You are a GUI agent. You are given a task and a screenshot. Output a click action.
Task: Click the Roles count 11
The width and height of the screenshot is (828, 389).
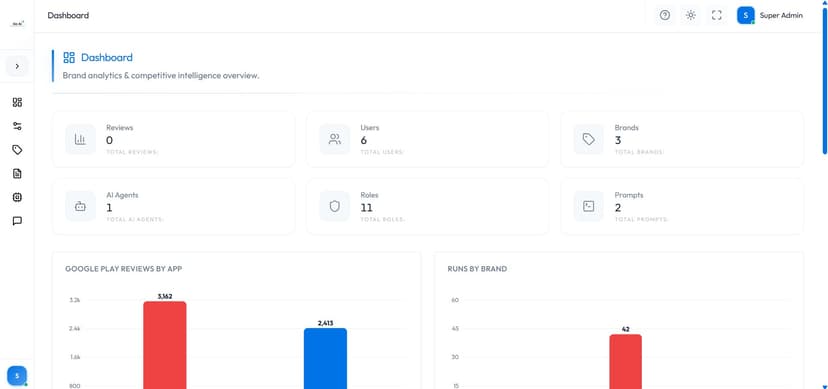366,207
